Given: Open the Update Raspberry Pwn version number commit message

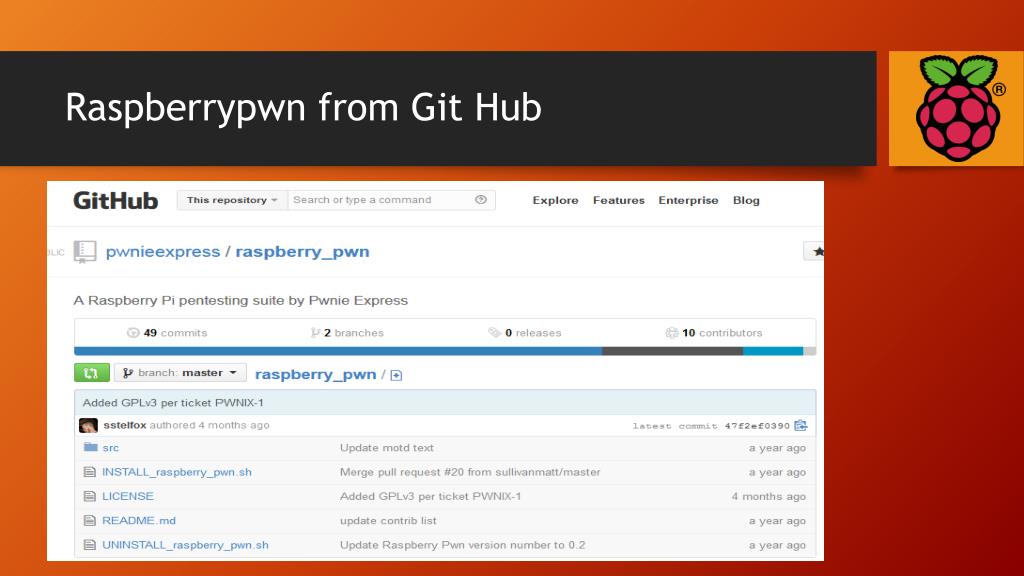Looking at the screenshot, I should pyautogui.click(x=462, y=545).
